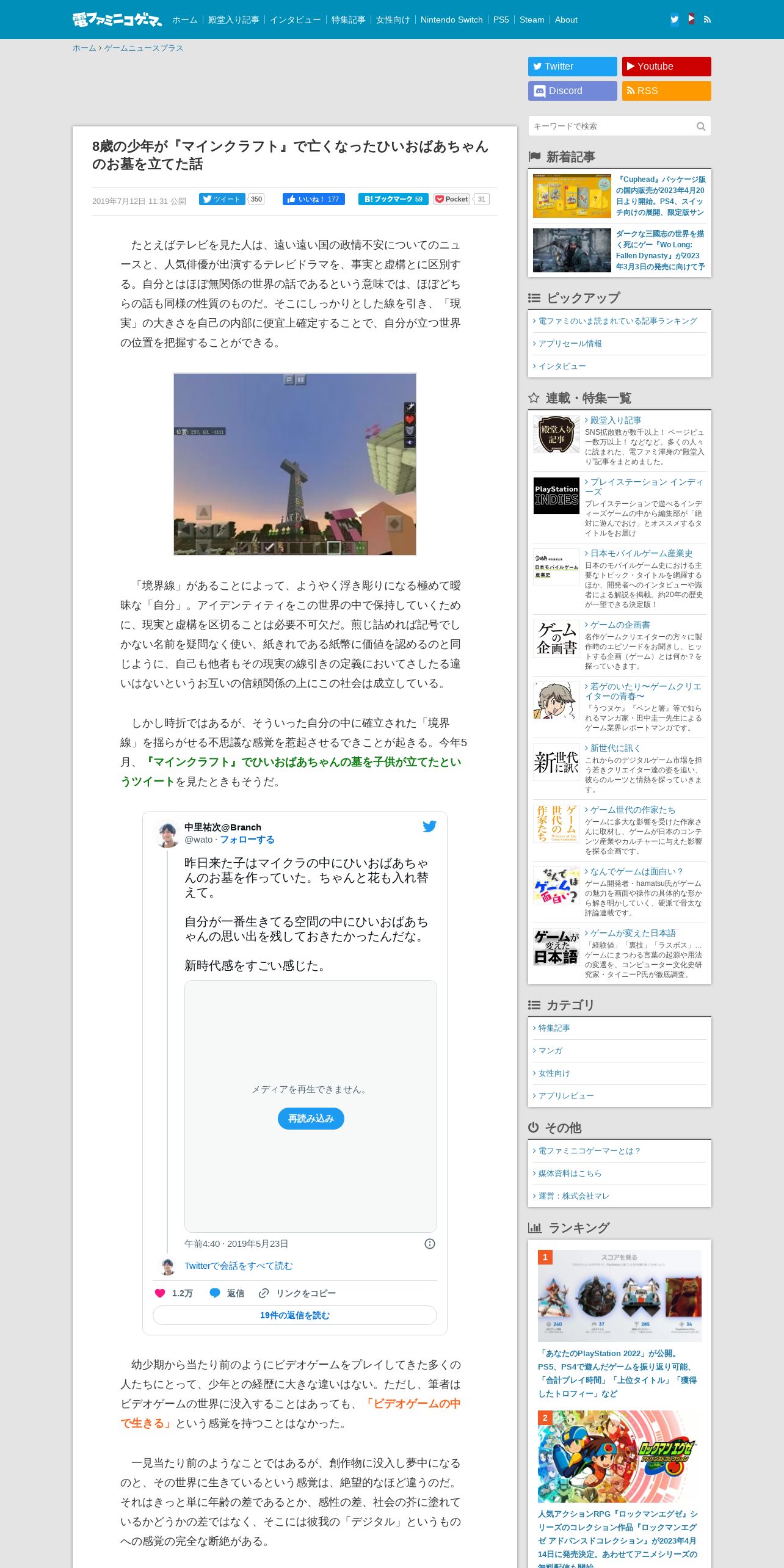Open the Nintendo Switch navigation item

451,20
